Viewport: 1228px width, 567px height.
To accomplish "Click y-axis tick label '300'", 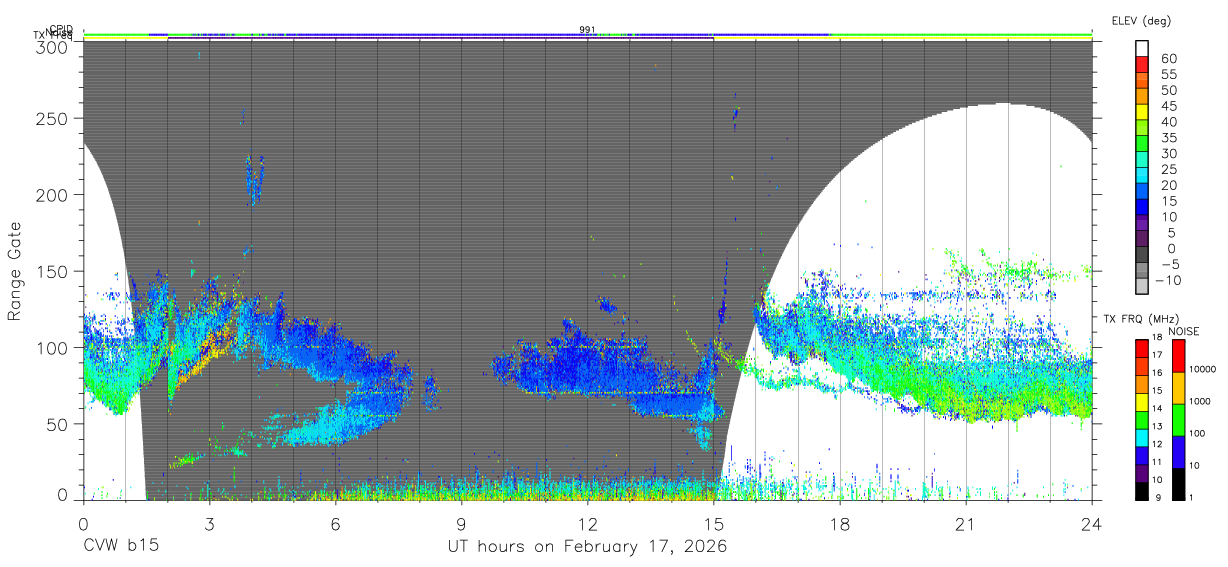I will click(x=52, y=46).
